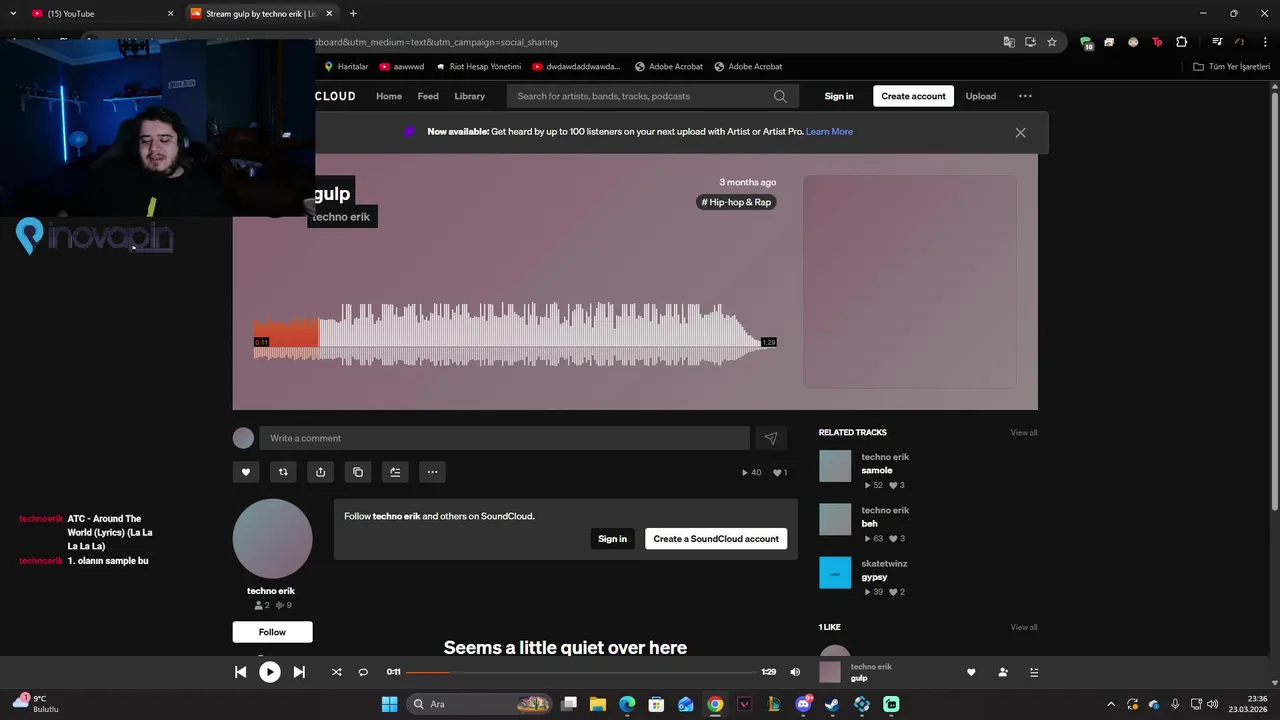This screenshot has height=720, width=1280.
Task: Toggle repeat in the player bar
Action: 363,672
